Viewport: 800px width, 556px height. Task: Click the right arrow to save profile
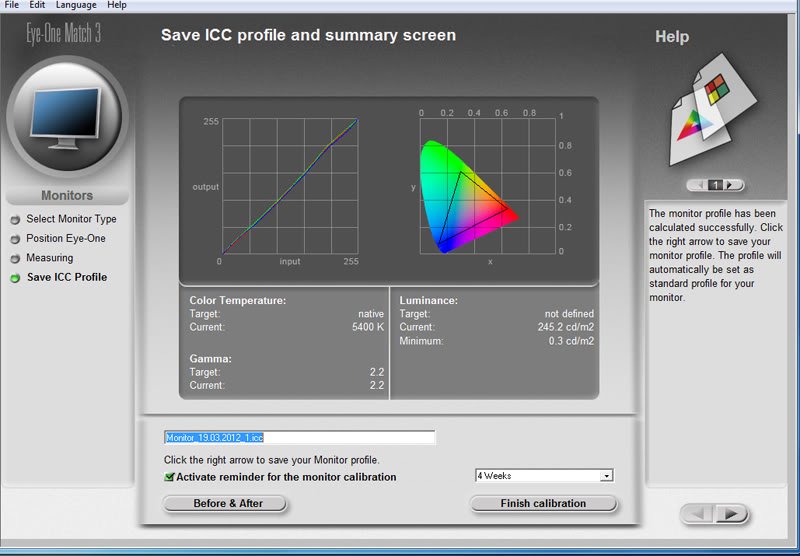(732, 514)
